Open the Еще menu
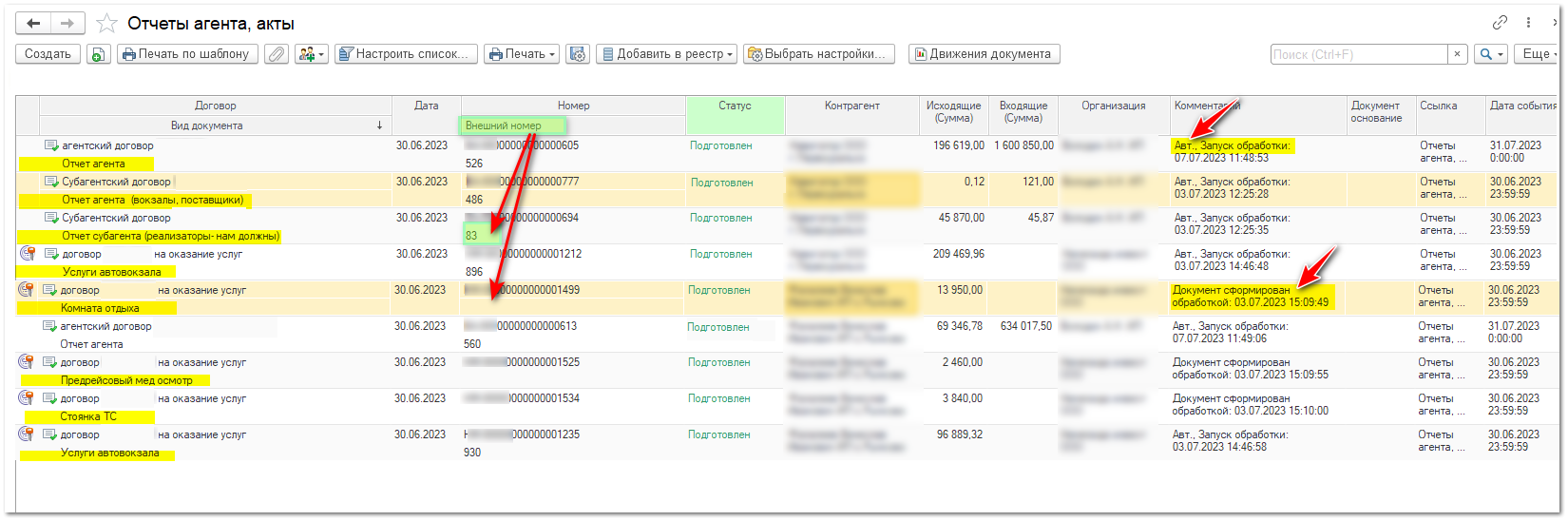 [1537, 54]
